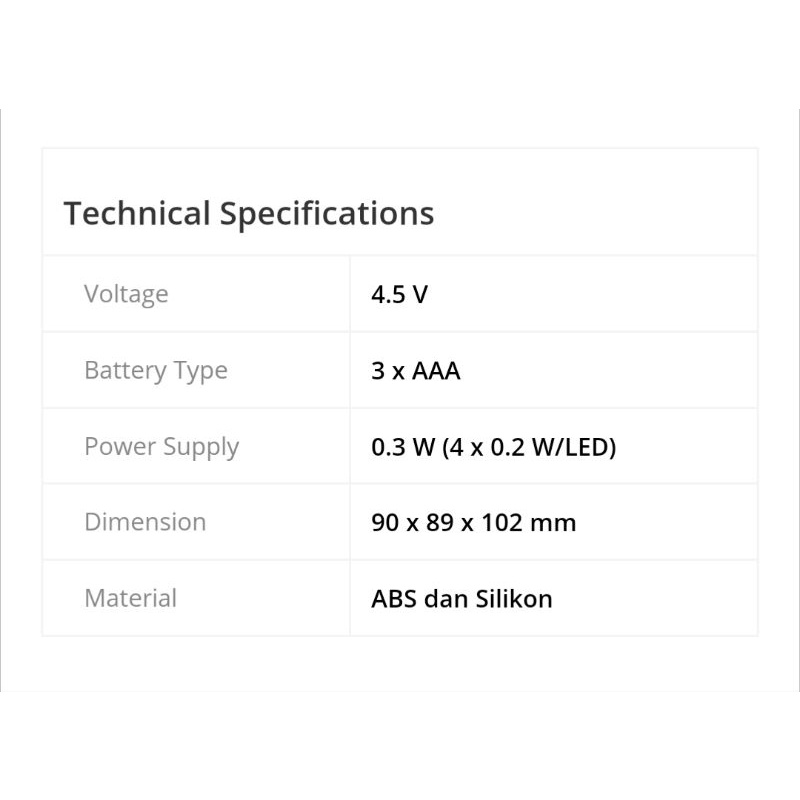Select the Voltage row label
The image size is (800, 800).
(126, 294)
